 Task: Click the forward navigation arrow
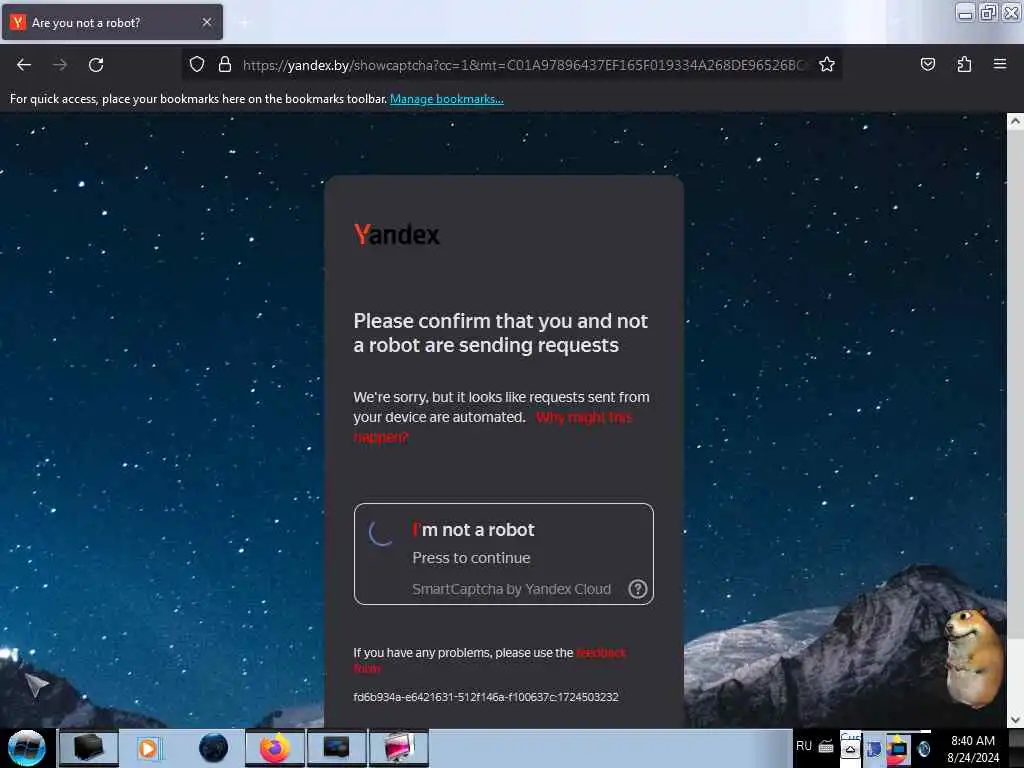pos(60,65)
